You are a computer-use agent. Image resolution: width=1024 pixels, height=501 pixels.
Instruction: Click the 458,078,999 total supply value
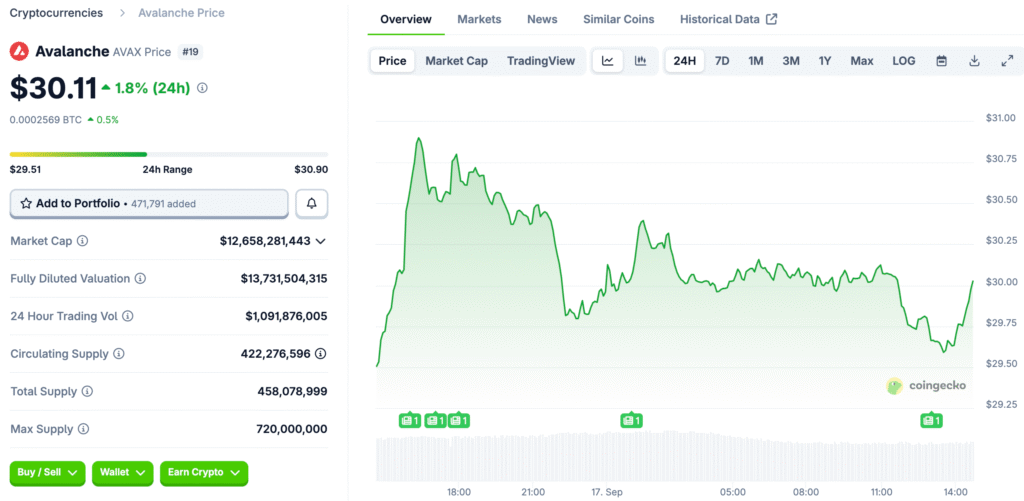tap(293, 392)
